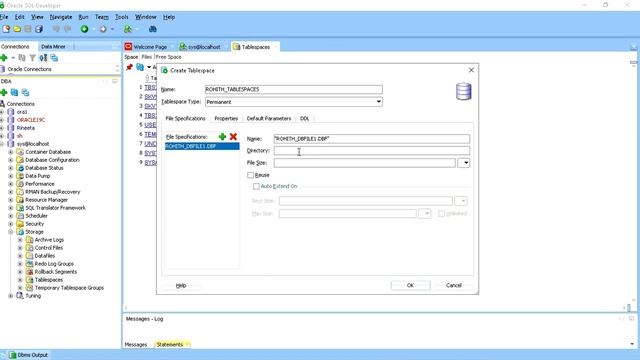Viewport: 640px width, 360px height.
Task: Click the Open folder toolbar icon
Action: point(17,29)
